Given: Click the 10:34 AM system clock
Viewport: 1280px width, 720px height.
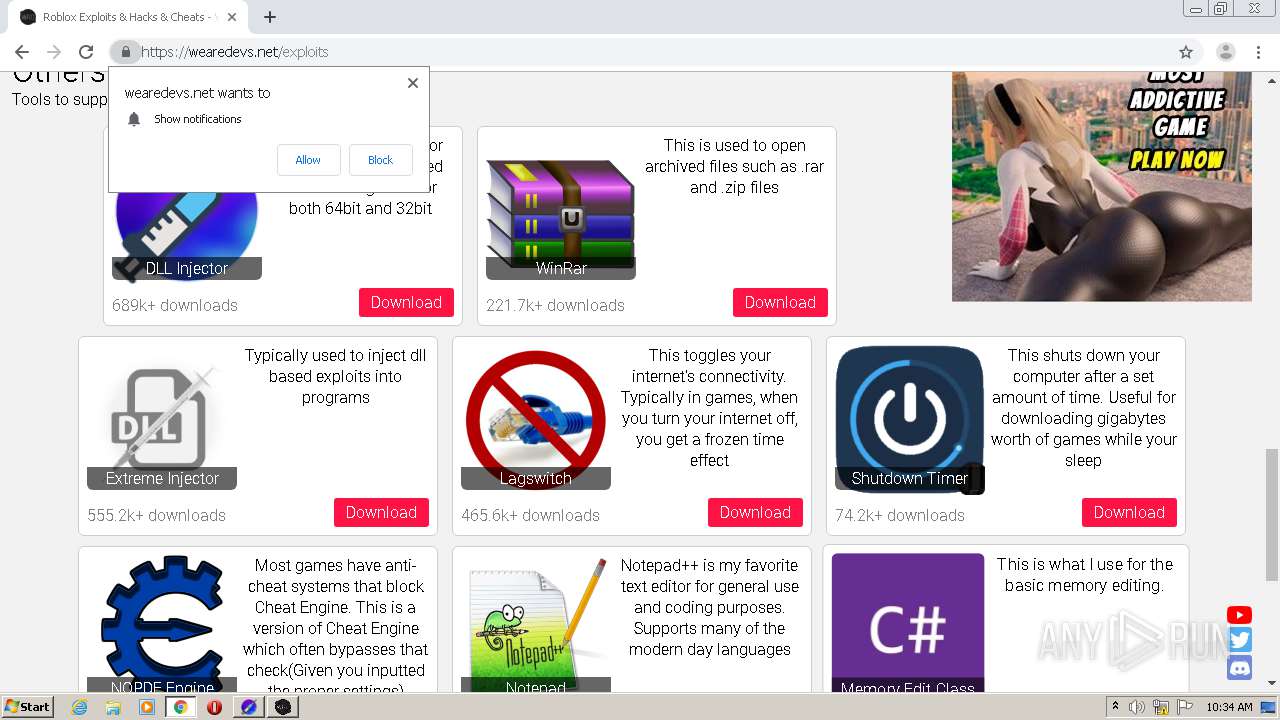Looking at the screenshot, I should [1229, 707].
